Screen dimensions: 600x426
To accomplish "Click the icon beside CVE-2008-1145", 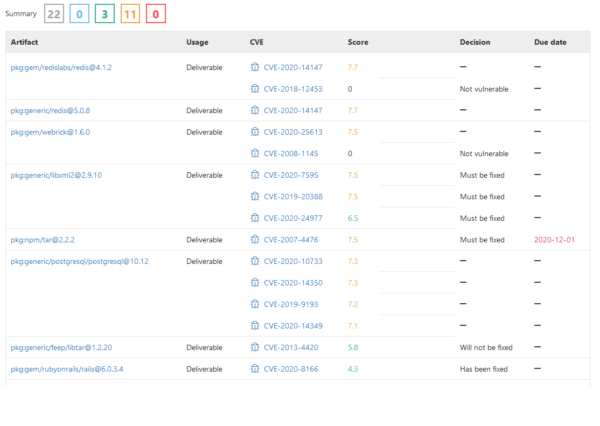I will [x=255, y=153].
